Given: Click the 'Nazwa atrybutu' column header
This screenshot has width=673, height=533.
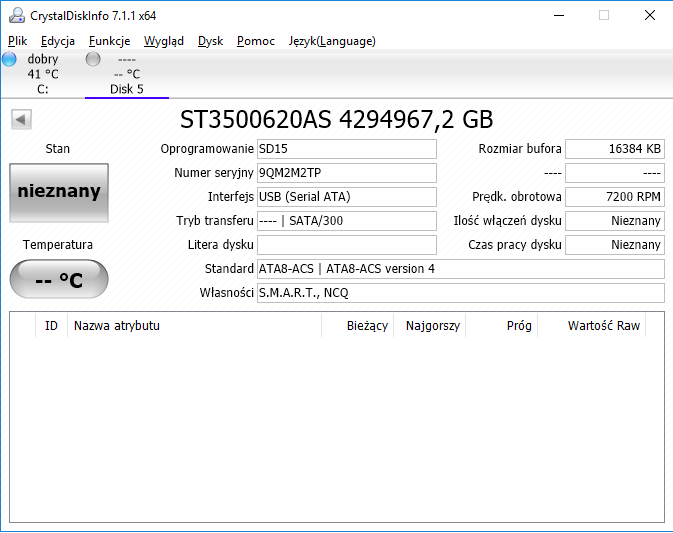Looking at the screenshot, I should click(x=194, y=326).
